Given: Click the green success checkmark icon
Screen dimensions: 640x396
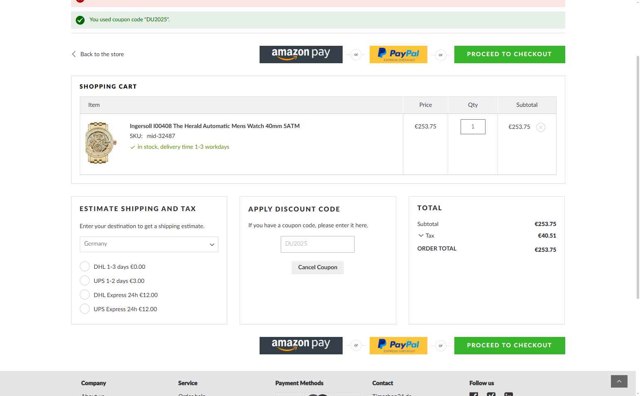Looking at the screenshot, I should pos(80,20).
